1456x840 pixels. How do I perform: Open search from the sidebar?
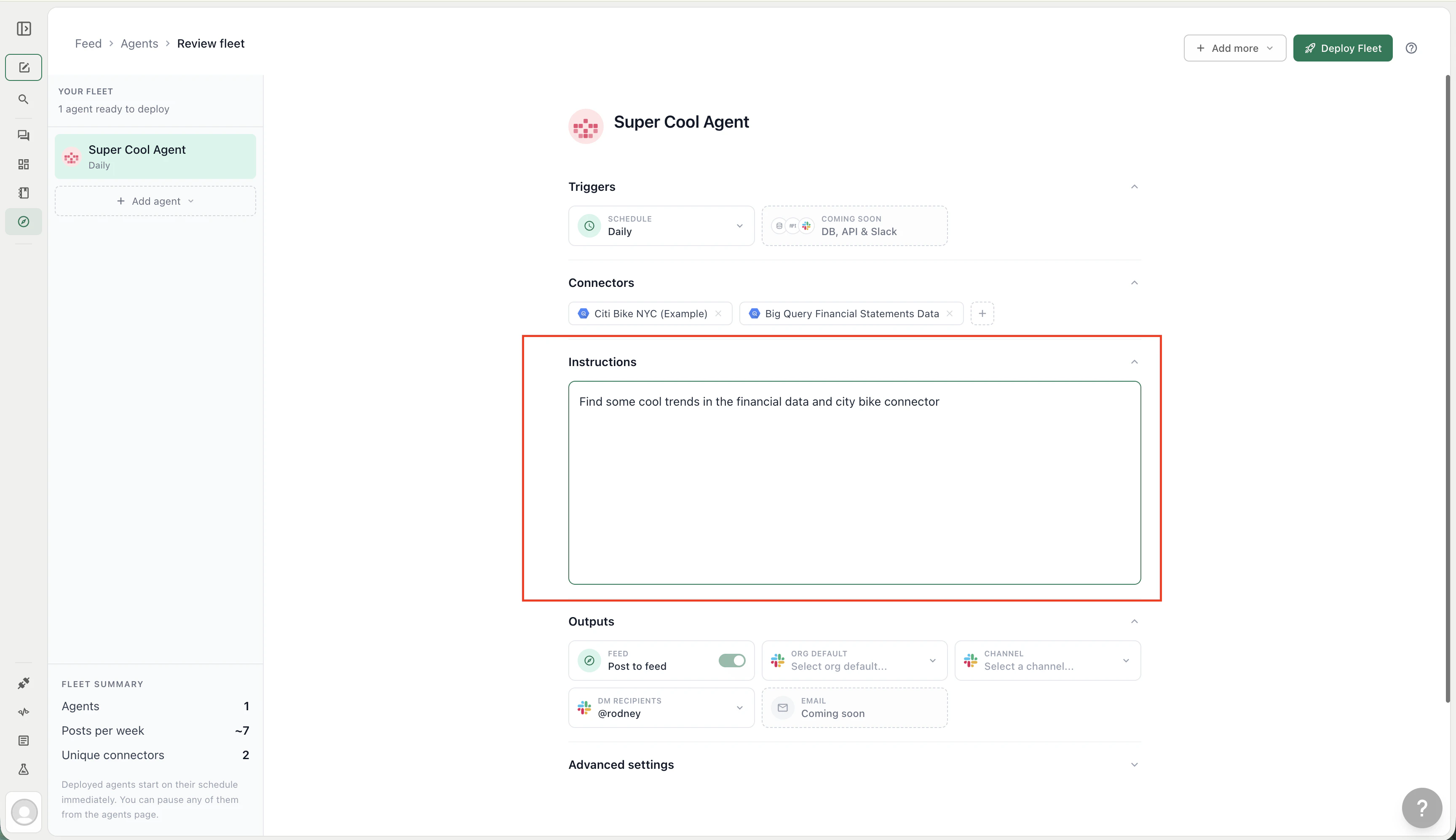tap(23, 99)
